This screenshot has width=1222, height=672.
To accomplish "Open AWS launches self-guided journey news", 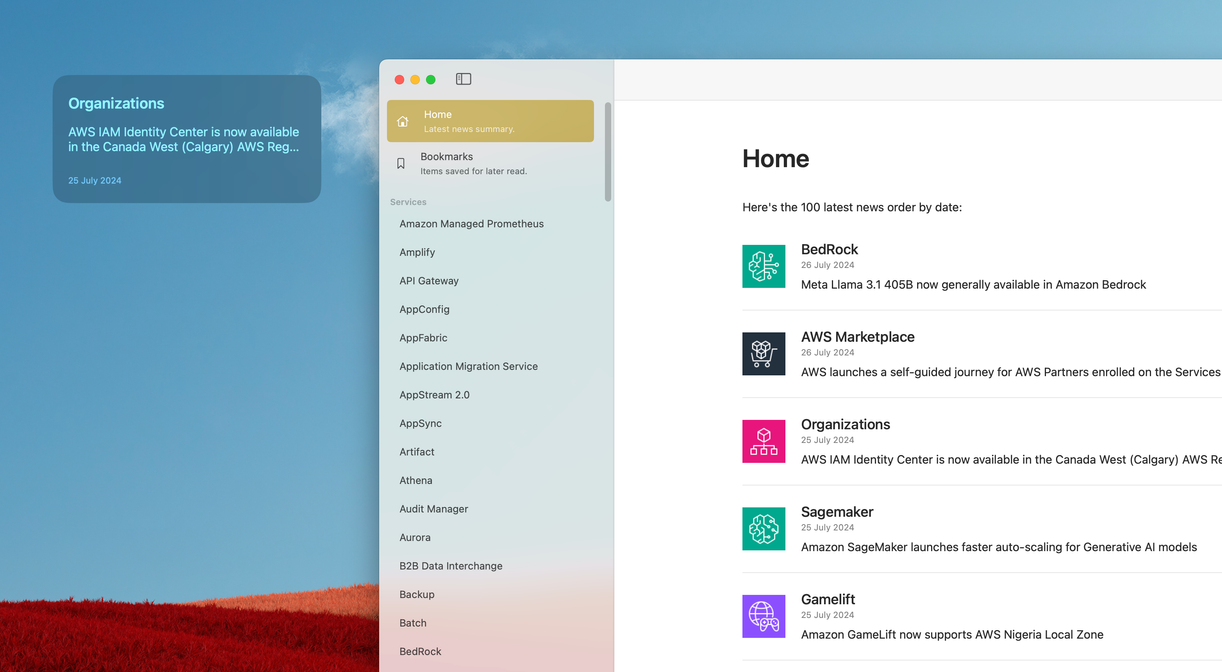I will pos(1011,372).
